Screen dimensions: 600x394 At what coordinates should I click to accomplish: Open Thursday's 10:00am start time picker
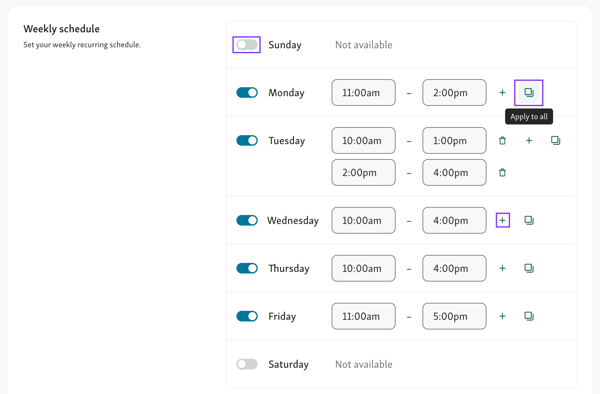(x=363, y=269)
